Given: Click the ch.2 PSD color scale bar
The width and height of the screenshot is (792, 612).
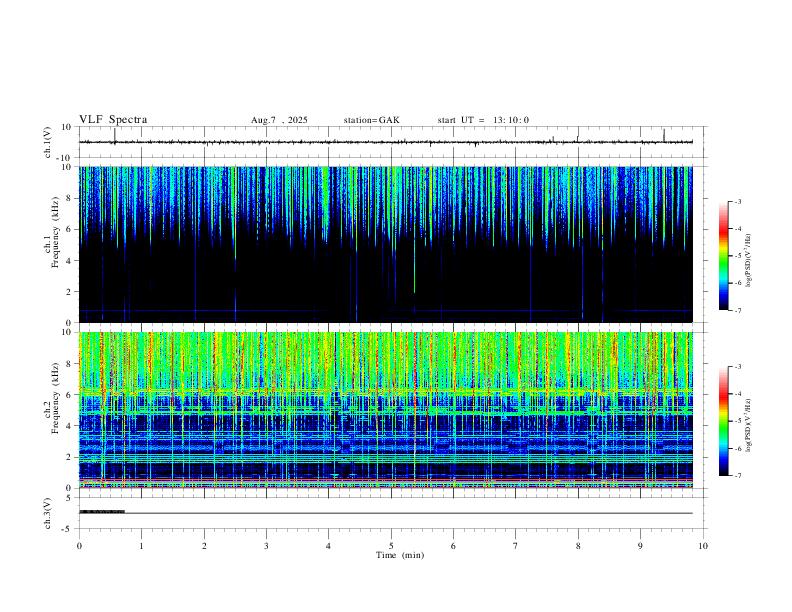Looking at the screenshot, I should pyautogui.click(x=723, y=421).
